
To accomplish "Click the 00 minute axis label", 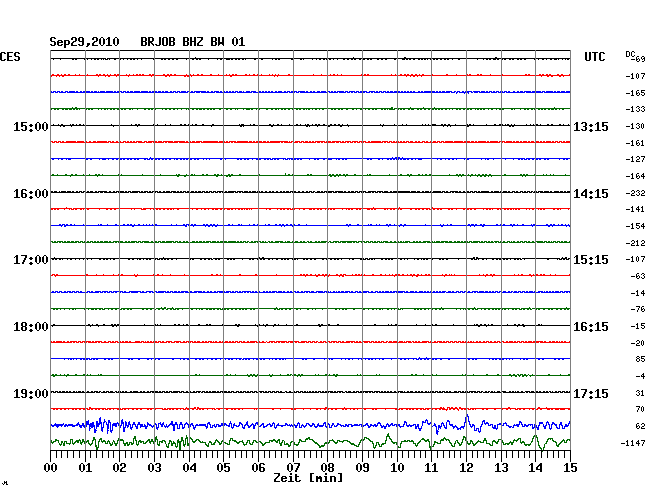I will pos(51,468).
